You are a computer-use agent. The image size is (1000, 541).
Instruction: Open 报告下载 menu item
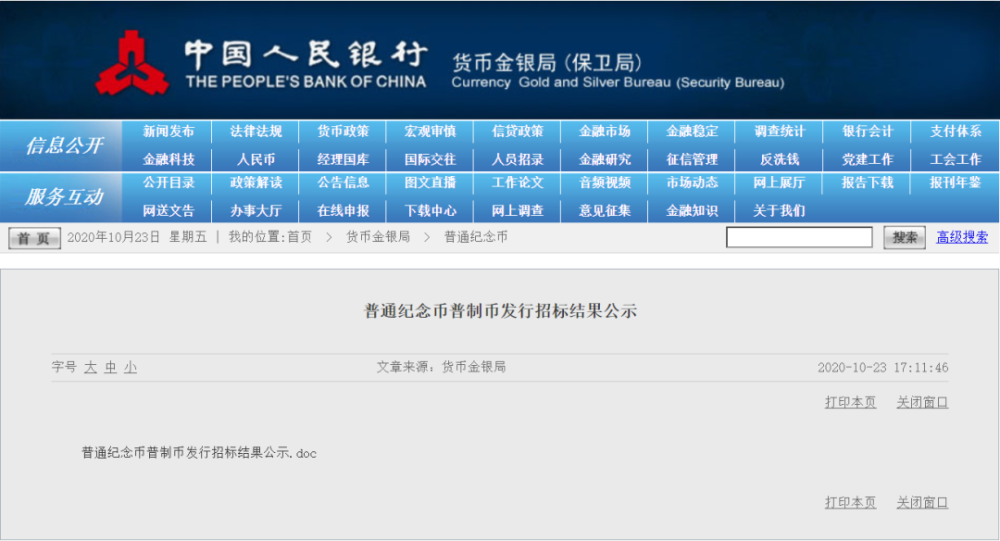[x=867, y=182]
